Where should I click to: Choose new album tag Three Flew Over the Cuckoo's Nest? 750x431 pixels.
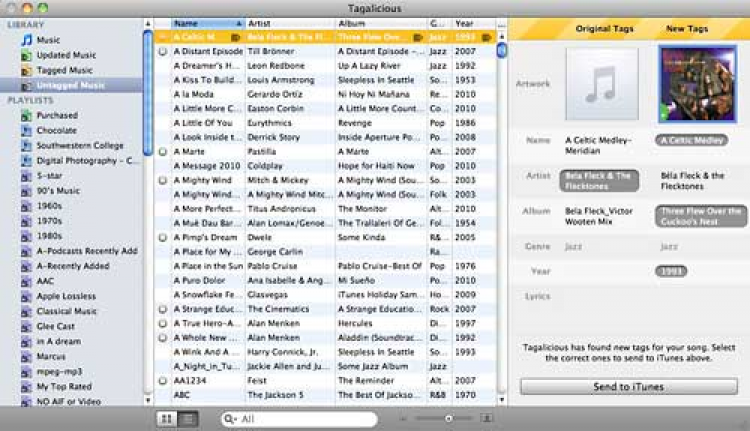(x=701, y=216)
